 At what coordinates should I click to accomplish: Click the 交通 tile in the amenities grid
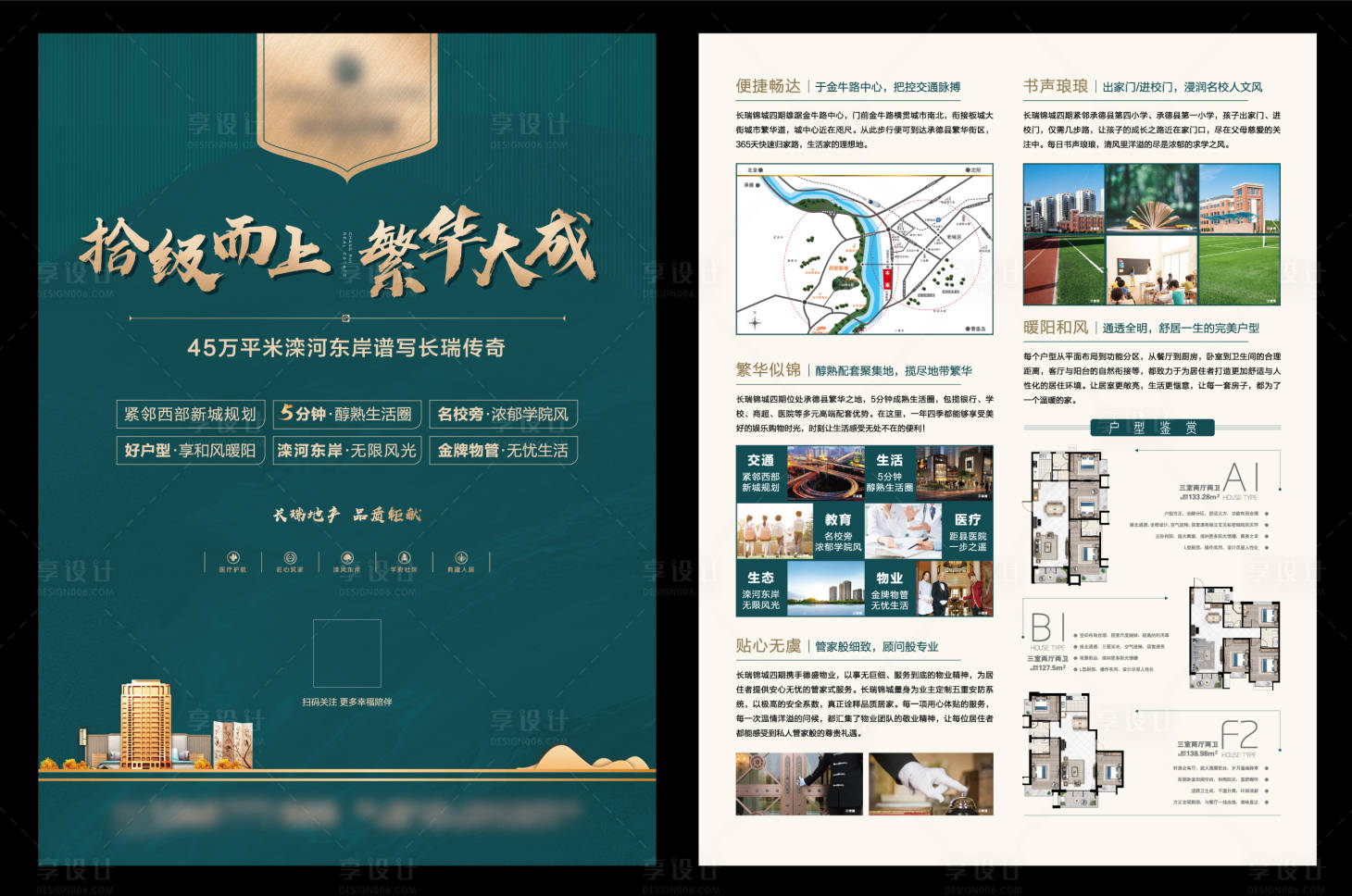(x=761, y=473)
